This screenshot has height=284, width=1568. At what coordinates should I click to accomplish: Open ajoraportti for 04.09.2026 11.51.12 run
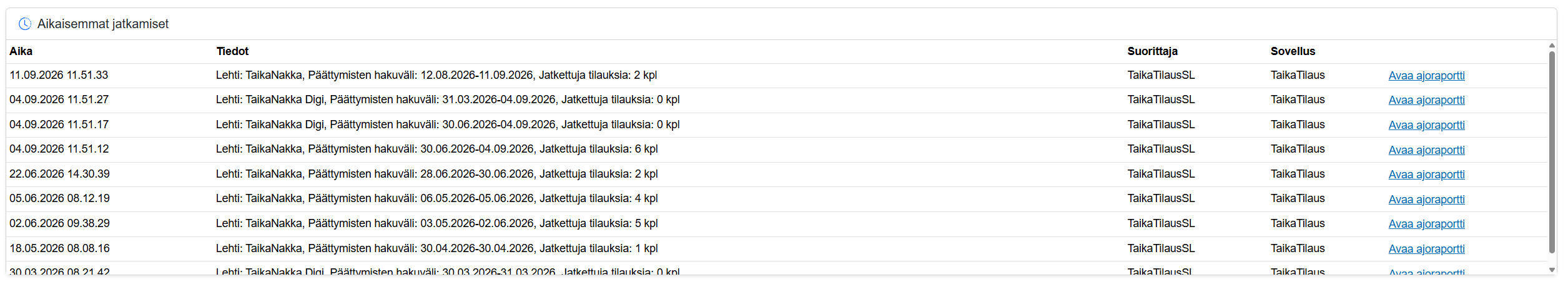coord(1426,150)
